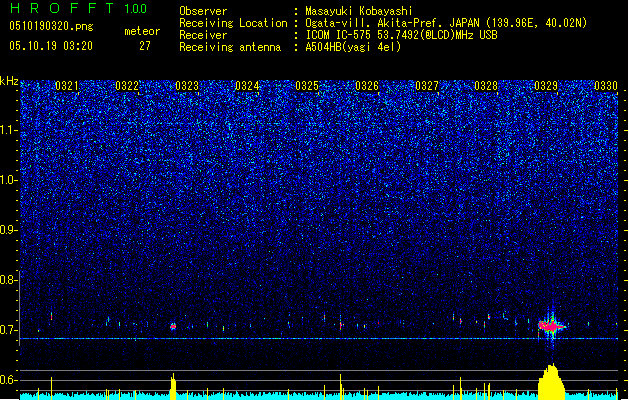Click the 0.7 kHz axis label
The image size is (629, 400).
point(8,330)
